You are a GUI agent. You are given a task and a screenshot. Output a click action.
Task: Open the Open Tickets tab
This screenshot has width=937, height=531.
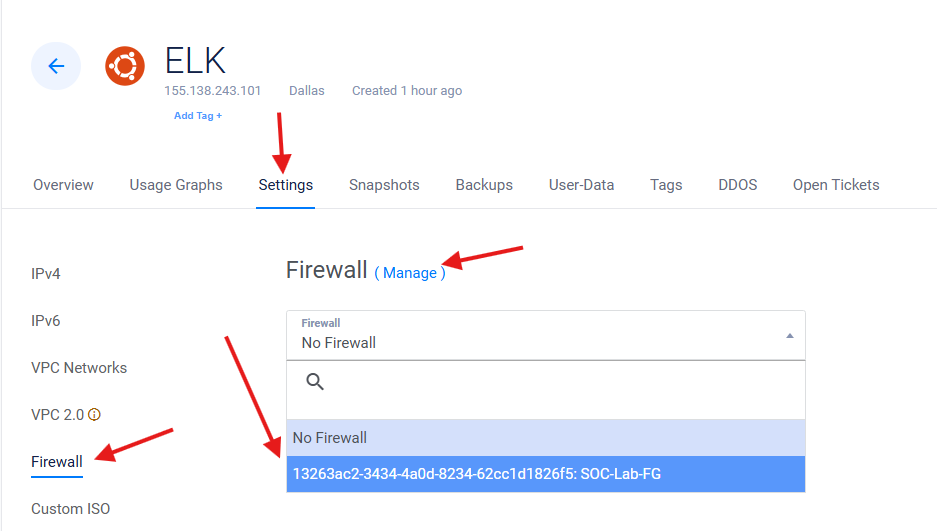[836, 185]
